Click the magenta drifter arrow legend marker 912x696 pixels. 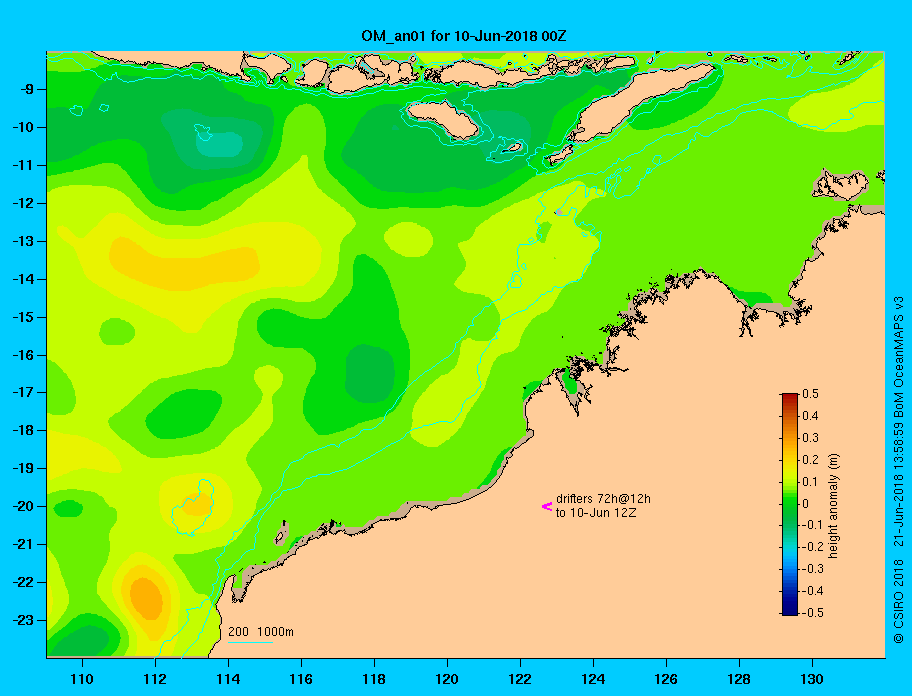coord(547,506)
